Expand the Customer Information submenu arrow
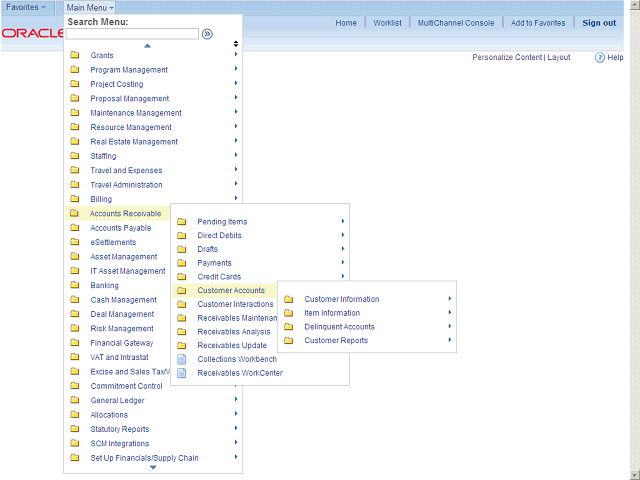The image size is (640, 480). [x=450, y=298]
